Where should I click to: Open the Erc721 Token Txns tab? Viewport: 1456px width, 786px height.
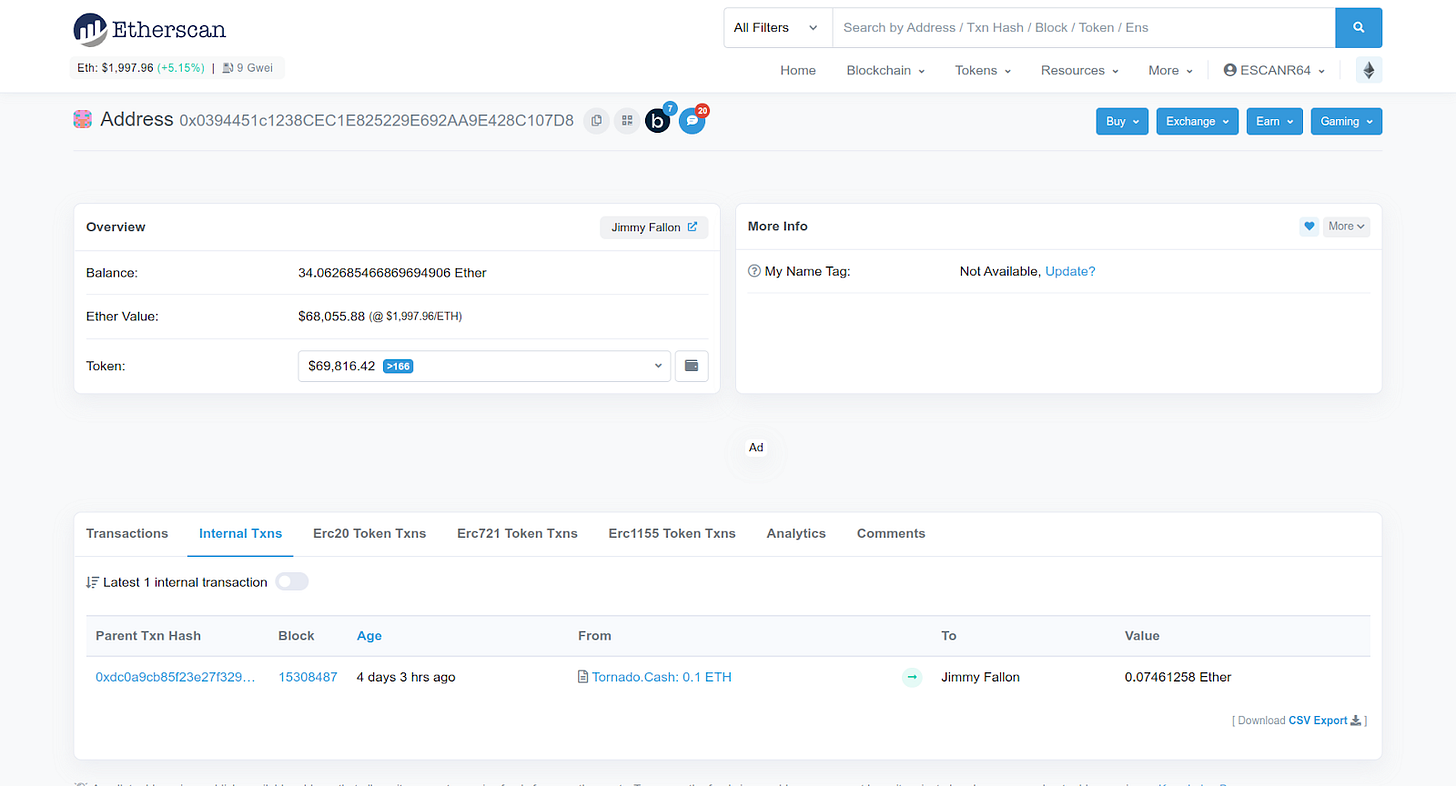point(517,534)
